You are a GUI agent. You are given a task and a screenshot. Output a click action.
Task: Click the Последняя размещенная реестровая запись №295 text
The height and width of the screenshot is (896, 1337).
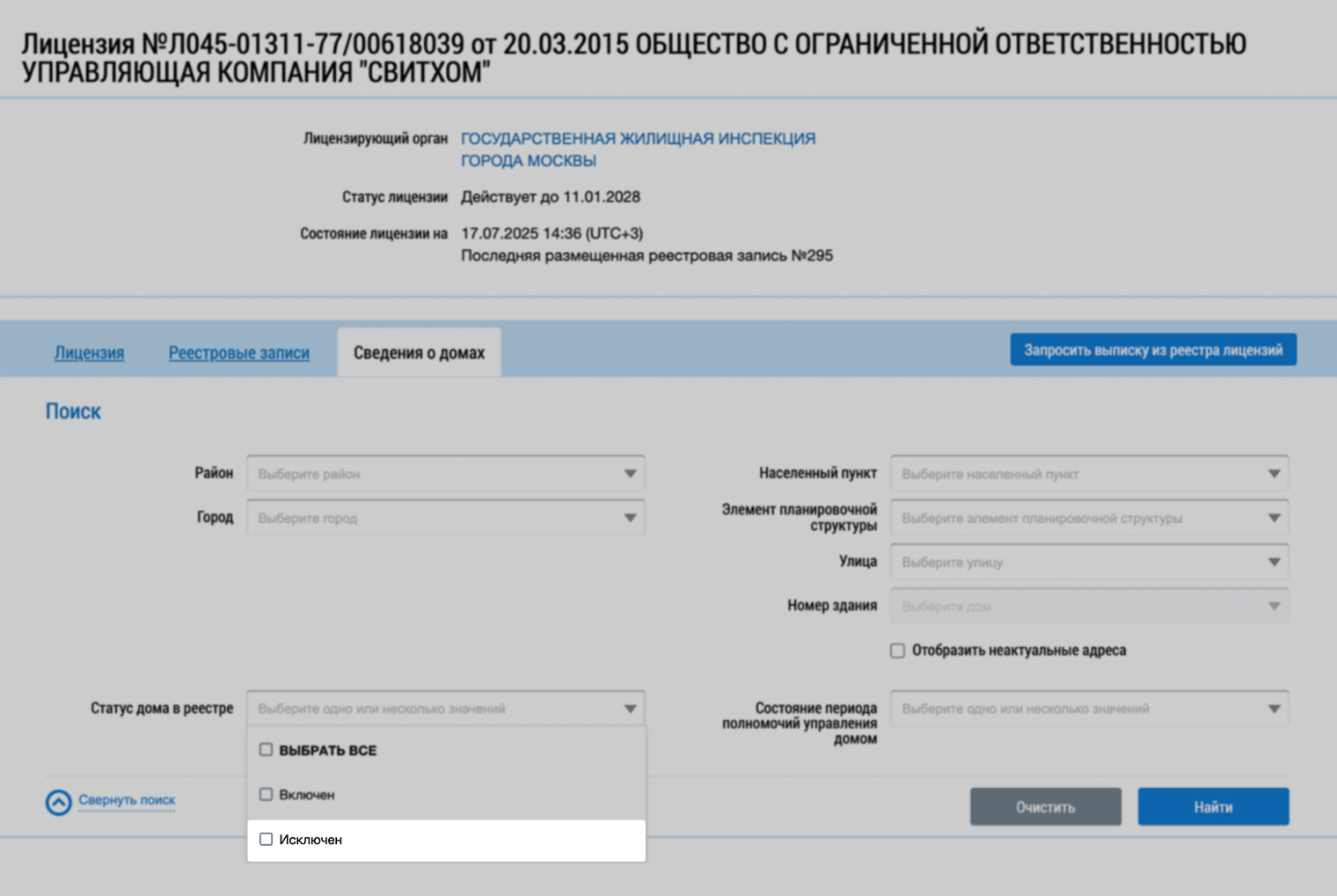647,256
